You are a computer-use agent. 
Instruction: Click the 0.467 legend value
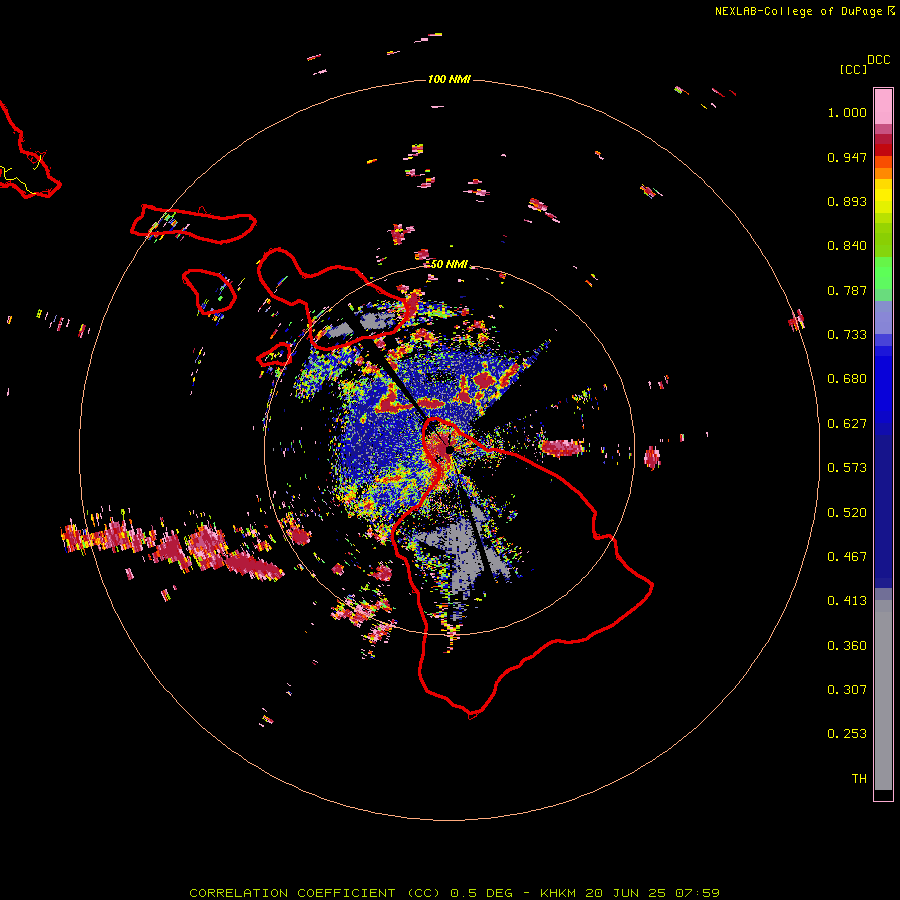tap(847, 557)
